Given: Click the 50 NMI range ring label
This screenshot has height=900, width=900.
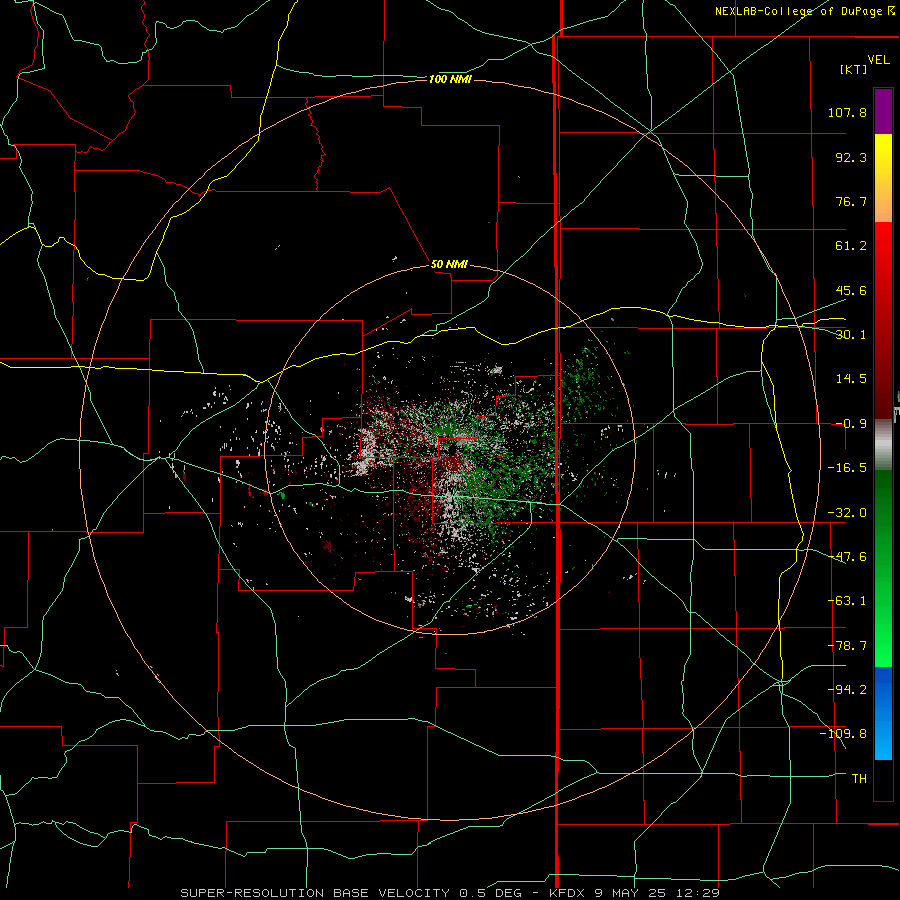Looking at the screenshot, I should [x=449, y=264].
